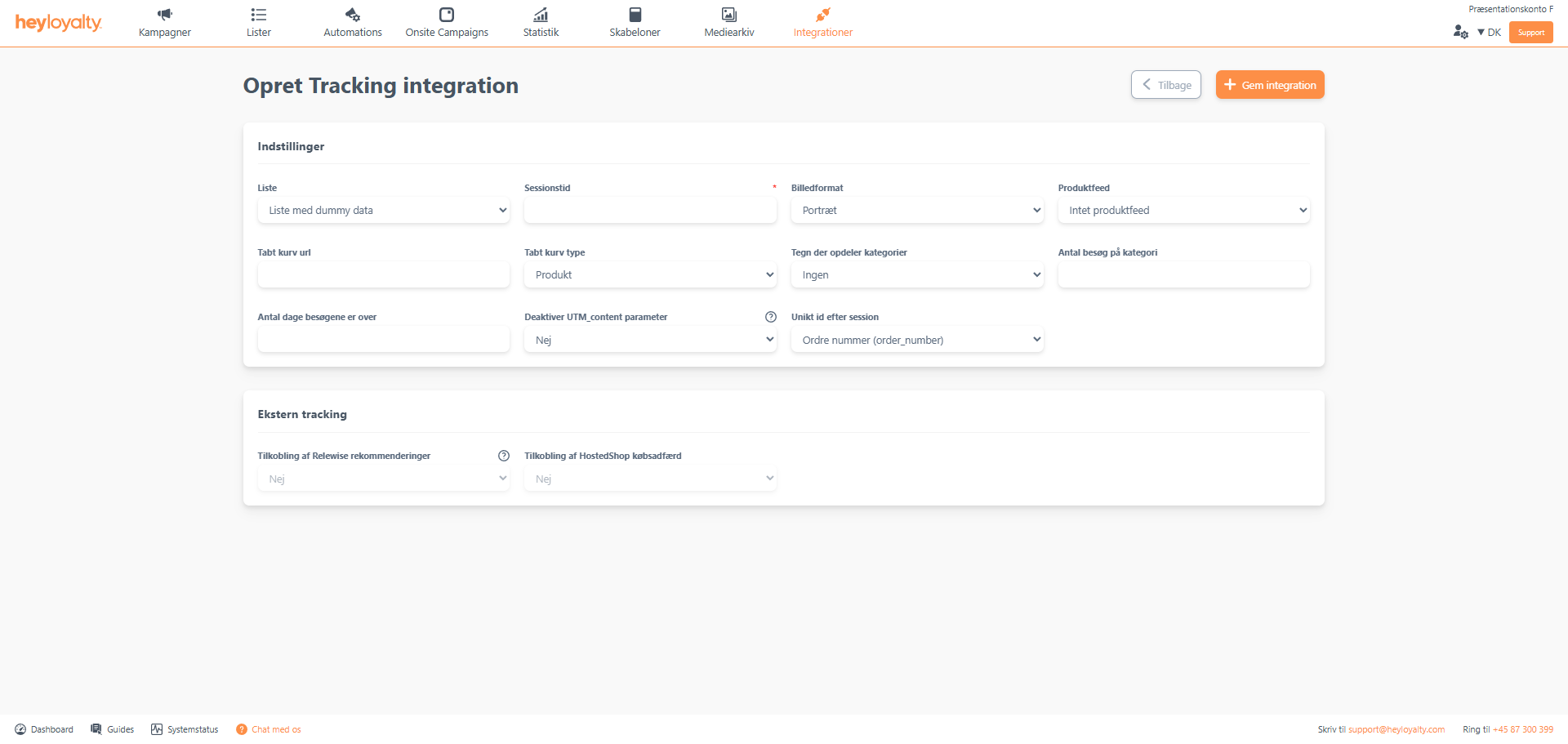Expand the Produktfeed dropdown
The height and width of the screenshot is (744, 1568).
[1183, 210]
